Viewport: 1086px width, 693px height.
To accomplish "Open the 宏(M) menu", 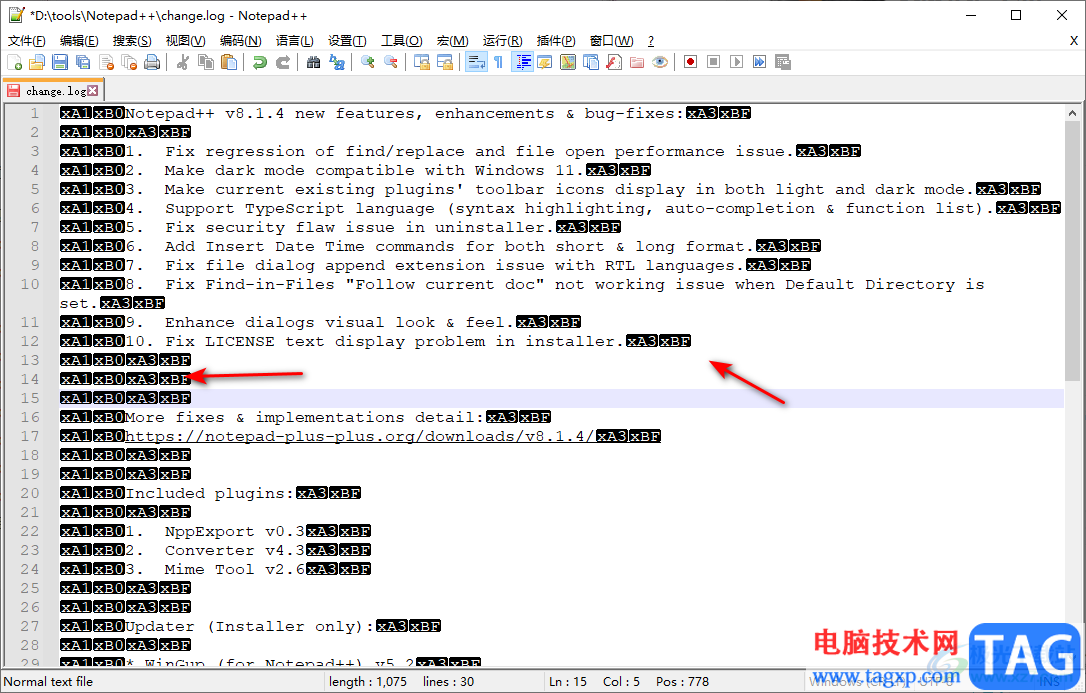I will click(452, 41).
